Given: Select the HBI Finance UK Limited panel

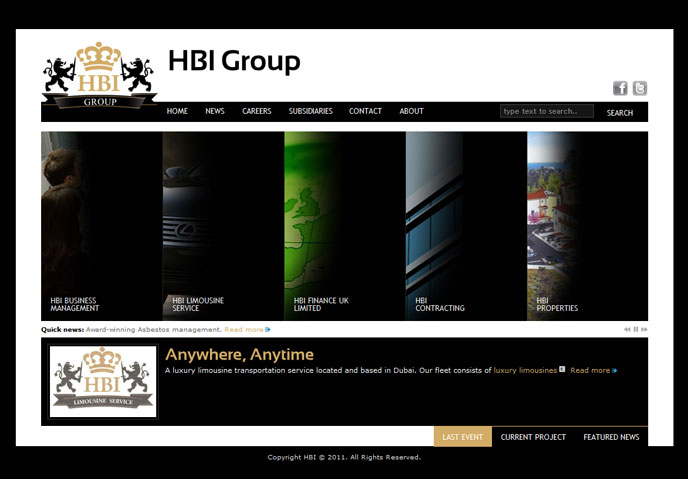Looking at the screenshot, I should point(345,226).
